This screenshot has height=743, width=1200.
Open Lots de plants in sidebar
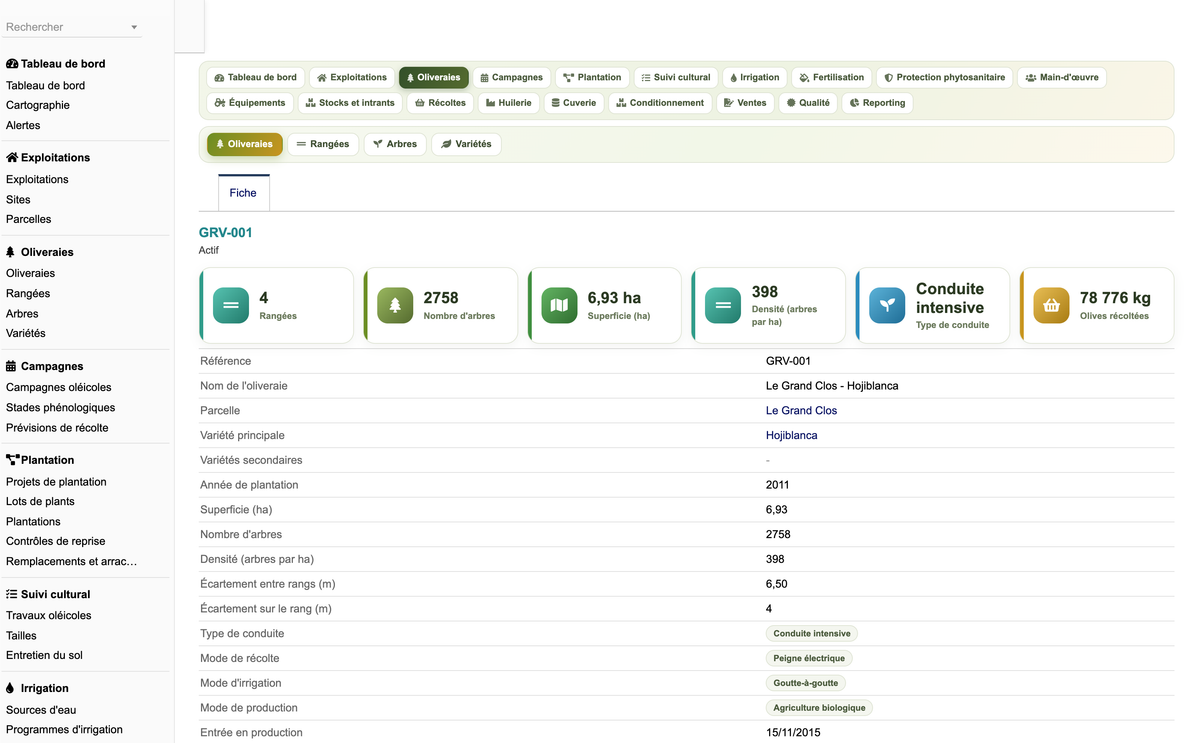[x=40, y=502]
